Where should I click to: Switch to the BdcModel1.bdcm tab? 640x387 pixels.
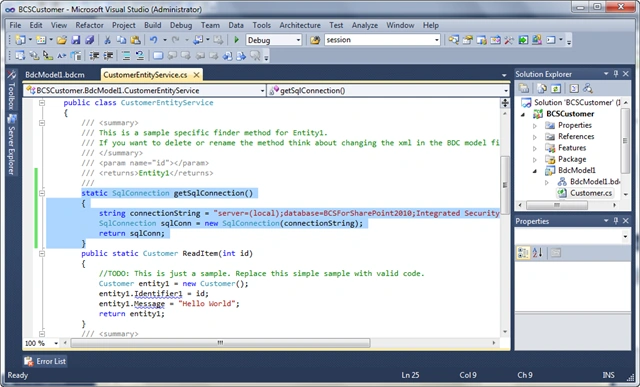pos(55,75)
